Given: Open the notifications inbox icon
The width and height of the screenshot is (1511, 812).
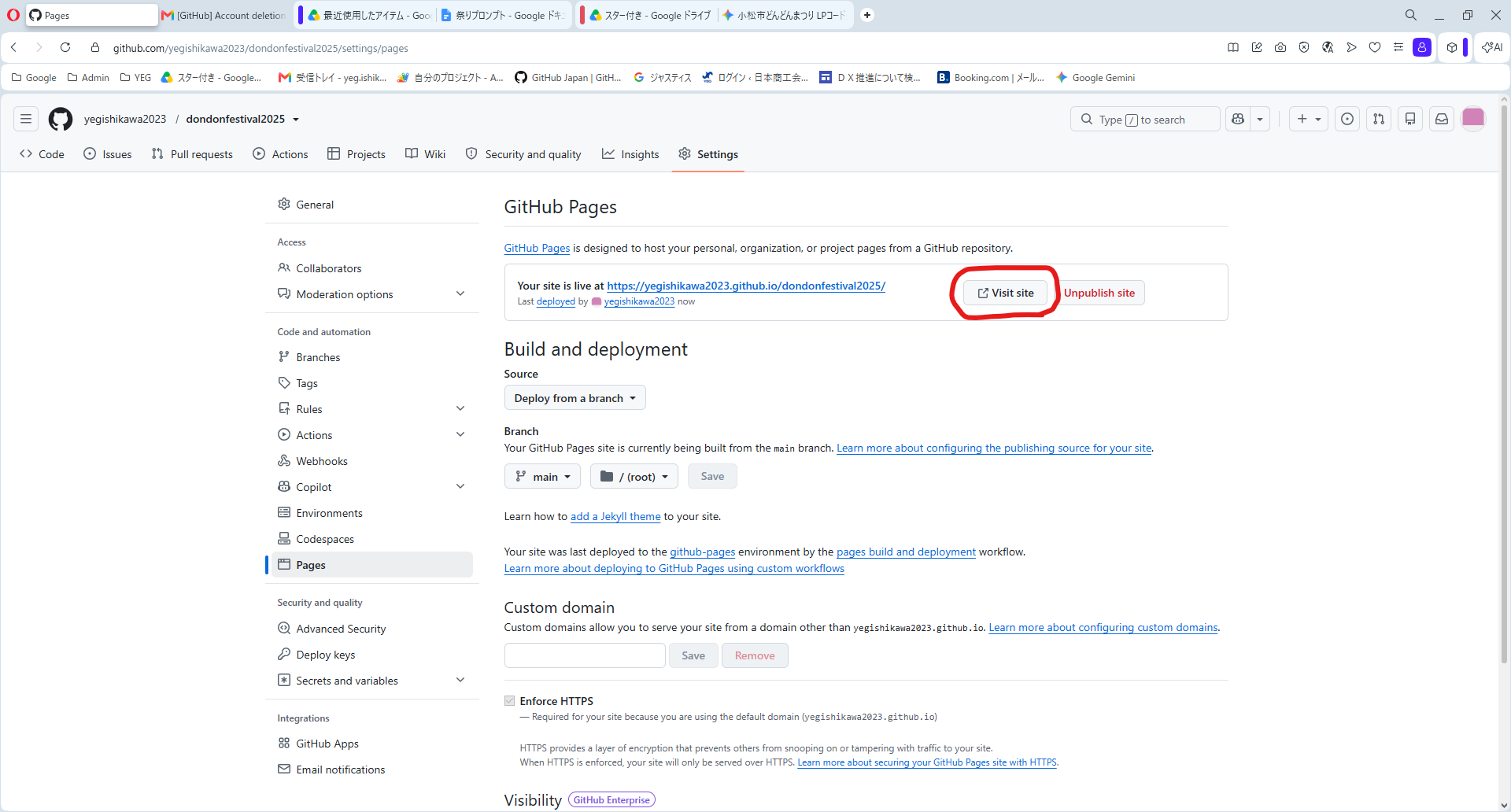Looking at the screenshot, I should tap(1442, 119).
